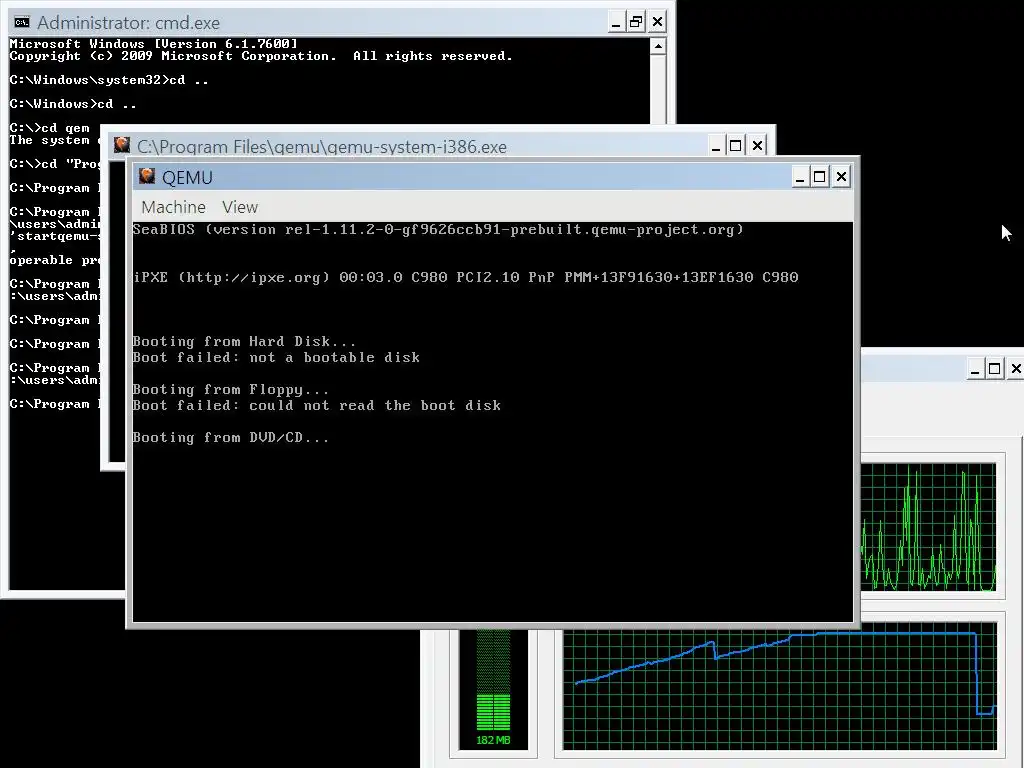Close the Administrator cmd.exe window

tap(657, 23)
